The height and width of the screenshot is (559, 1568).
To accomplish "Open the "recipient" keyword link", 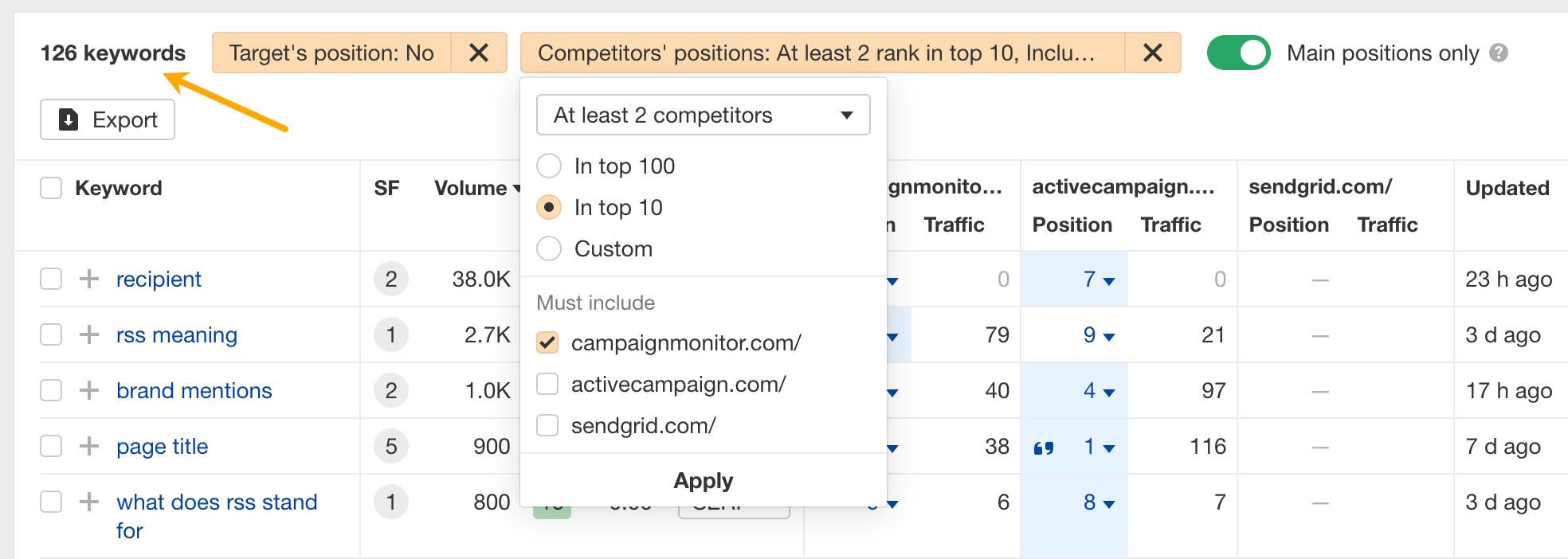I will [x=158, y=279].
